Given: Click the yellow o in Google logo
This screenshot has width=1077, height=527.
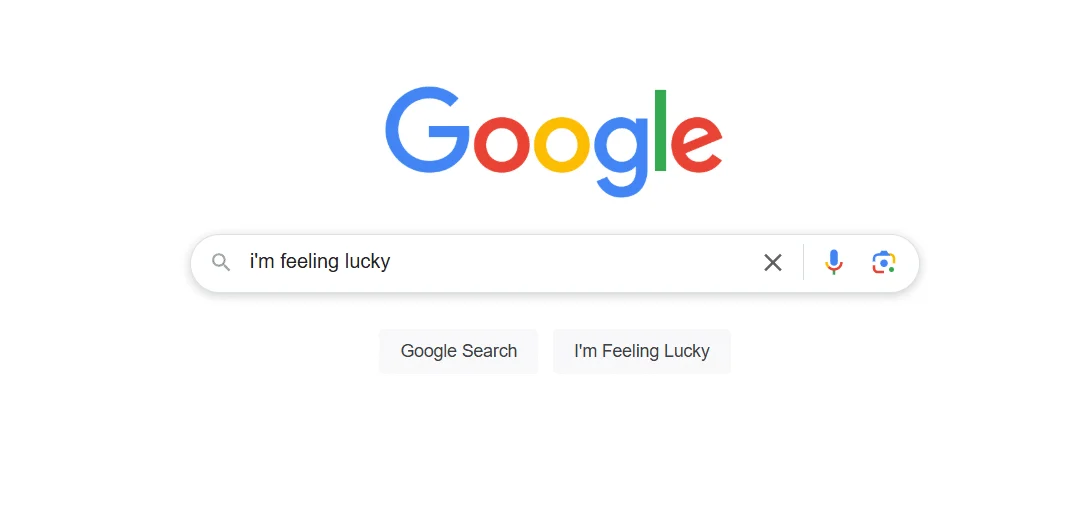Looking at the screenshot, I should [562, 144].
